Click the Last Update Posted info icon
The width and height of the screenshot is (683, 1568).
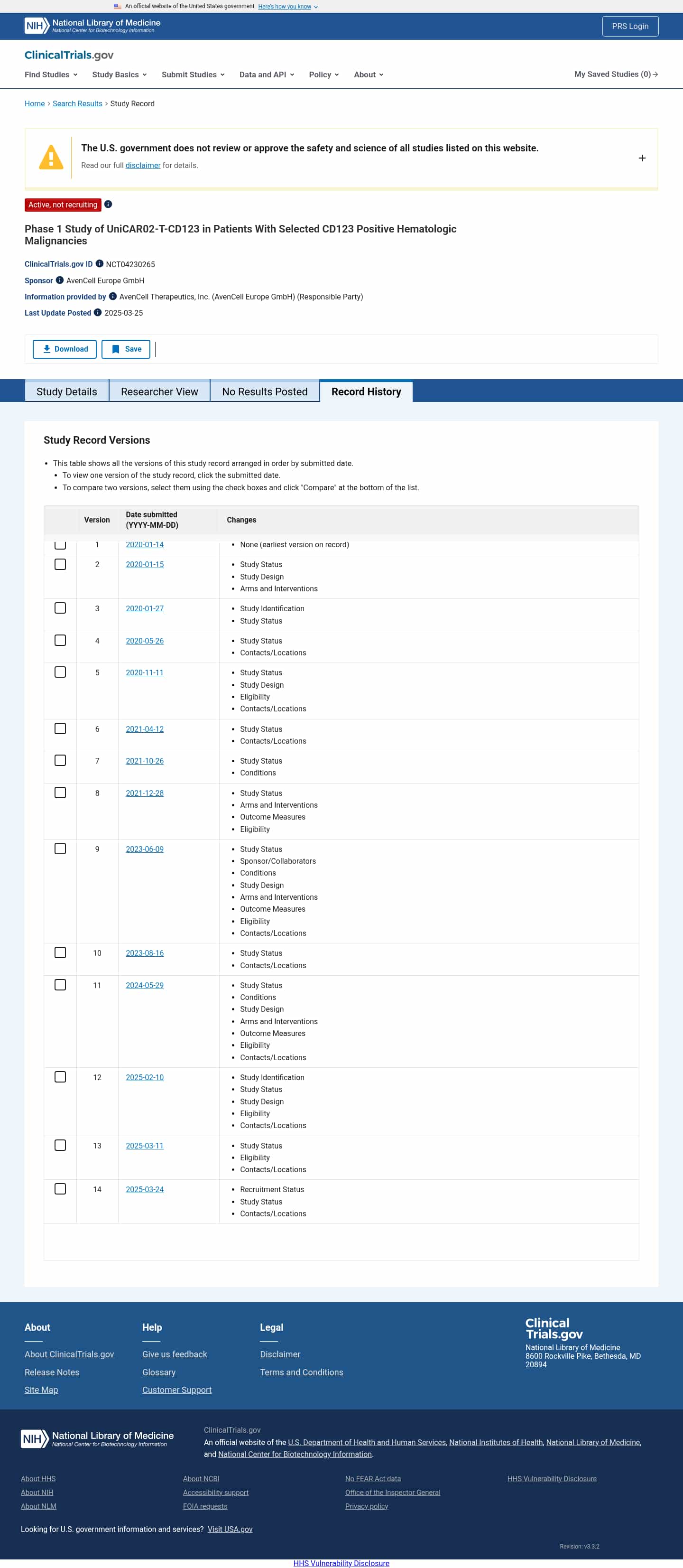click(97, 312)
